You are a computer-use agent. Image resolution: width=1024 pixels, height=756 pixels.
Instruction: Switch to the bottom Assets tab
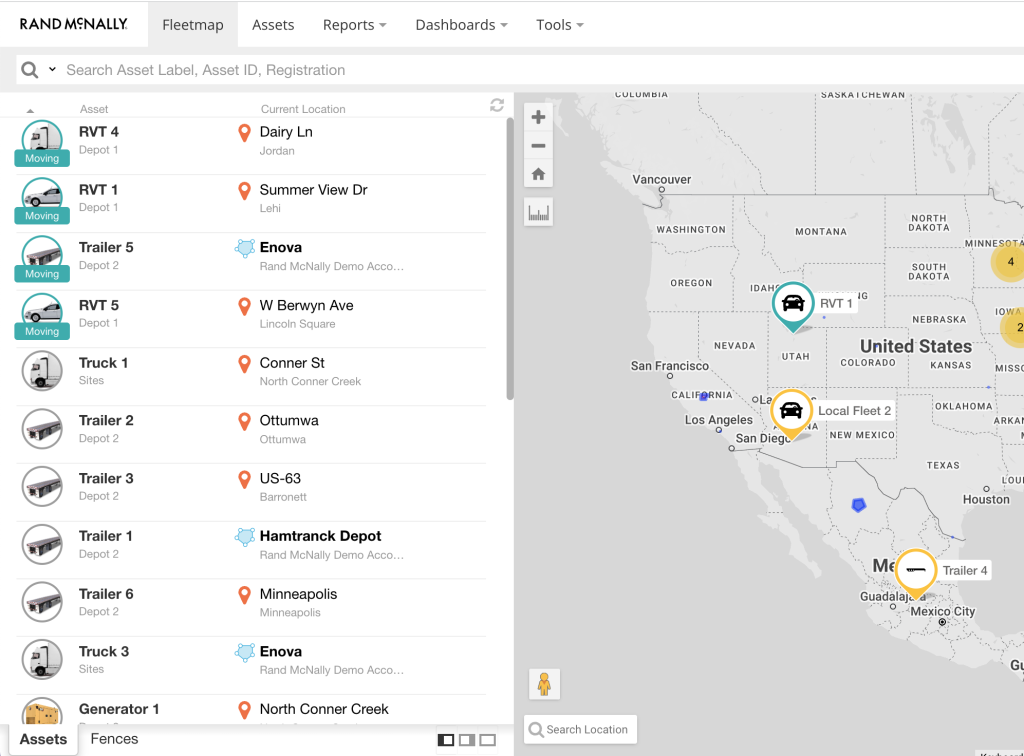[x=43, y=739]
